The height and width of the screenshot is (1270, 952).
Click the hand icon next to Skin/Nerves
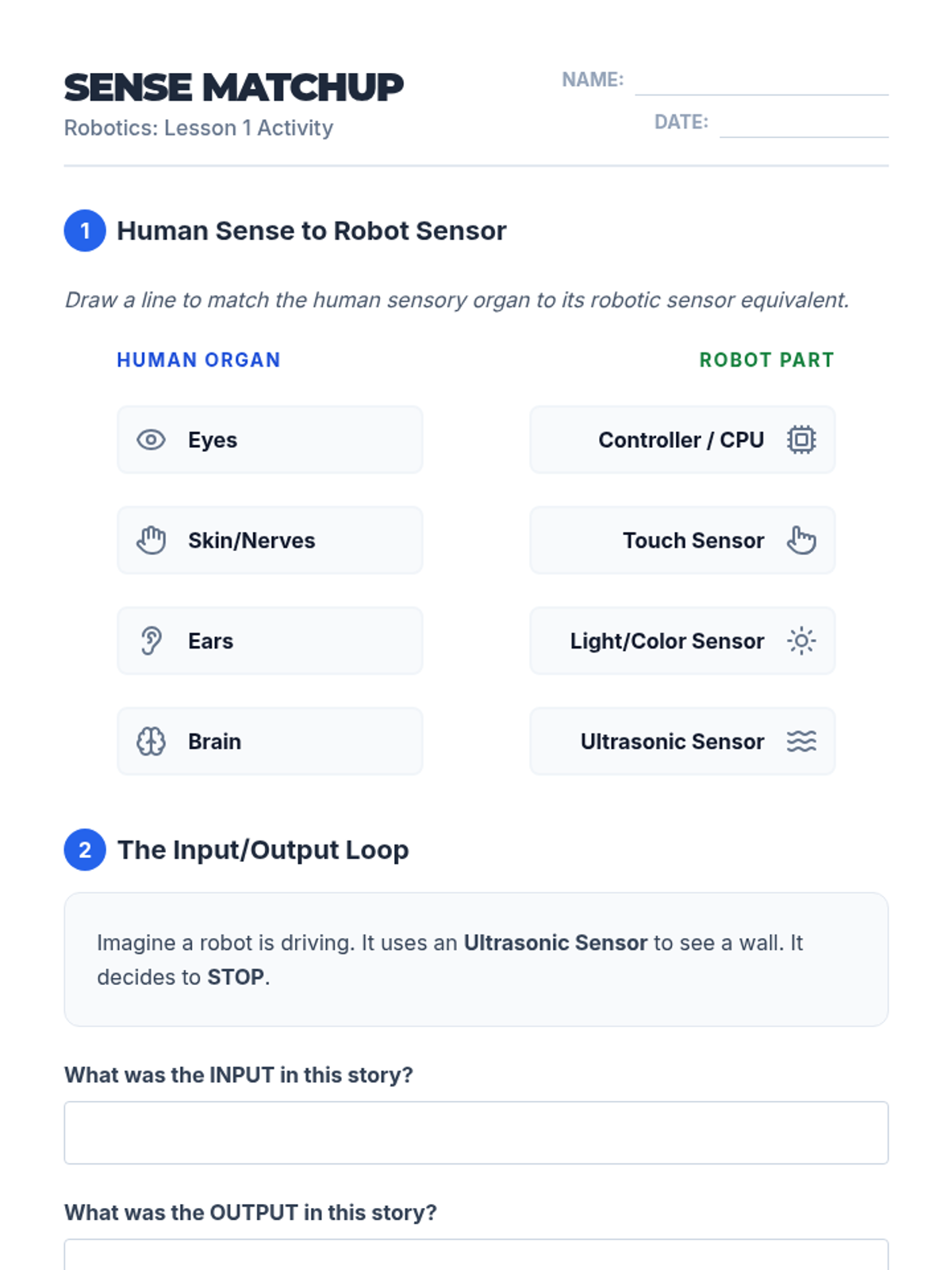pyautogui.click(x=151, y=541)
